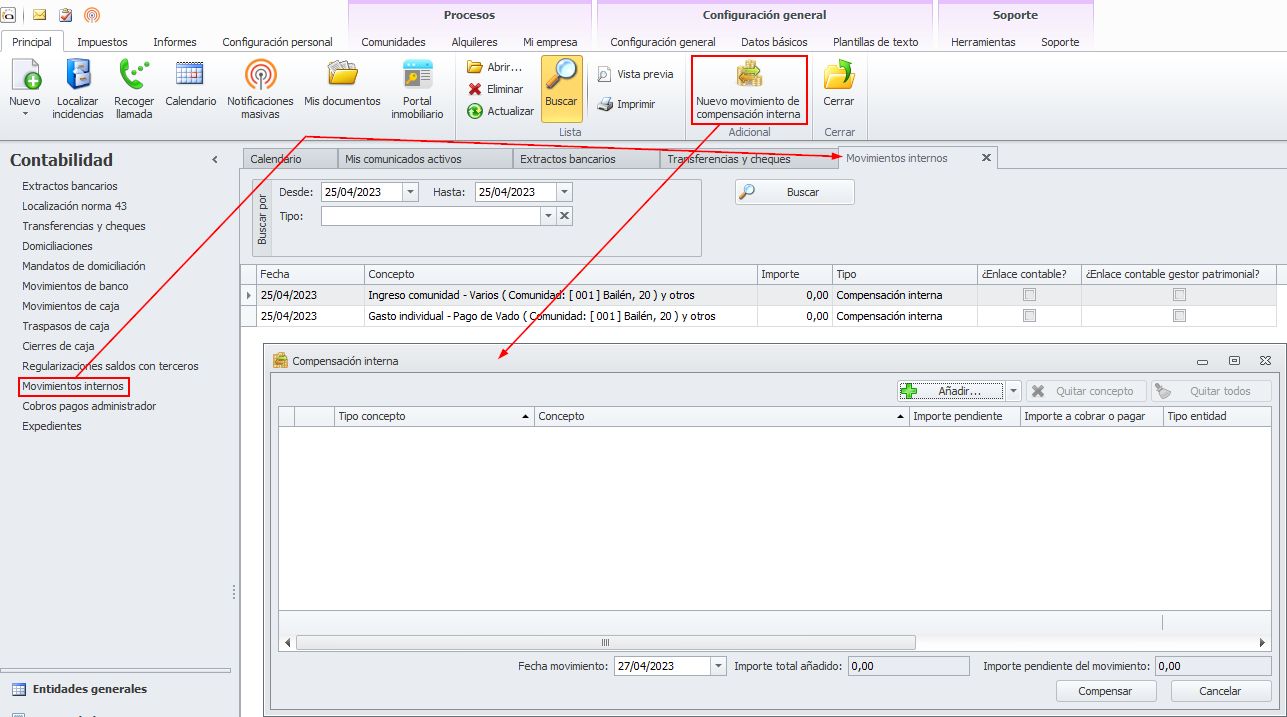Open Localizar incidencias tool
This screenshot has height=717, width=1287.
click(x=78, y=89)
